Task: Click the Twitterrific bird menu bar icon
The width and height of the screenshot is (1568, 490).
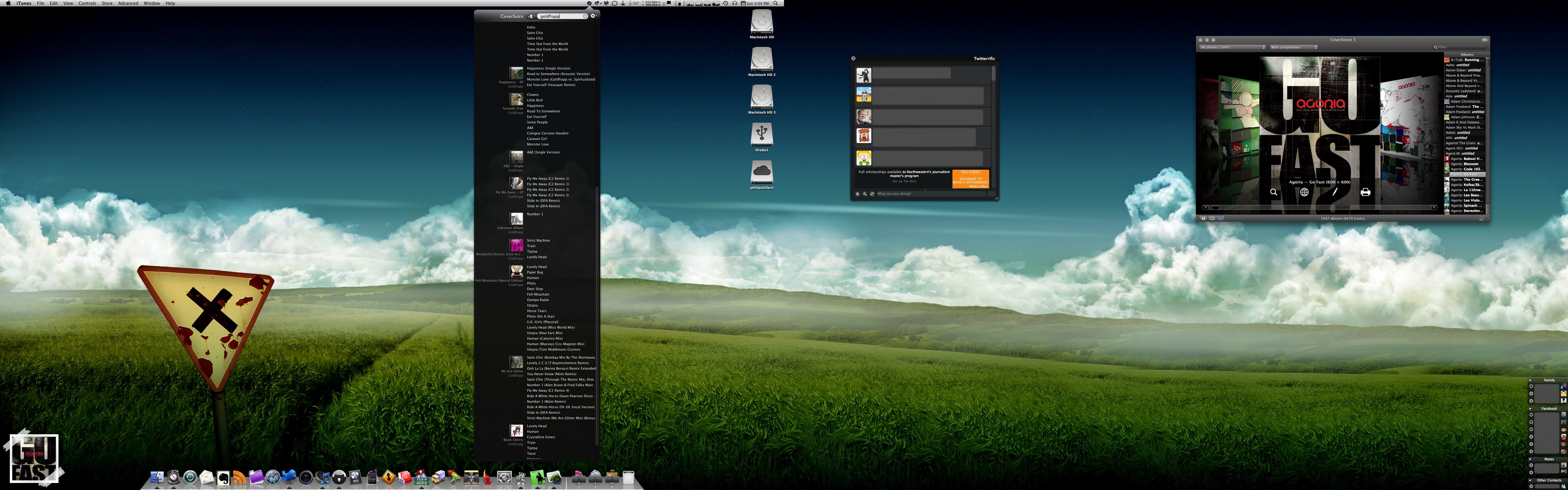Action: click(606, 3)
